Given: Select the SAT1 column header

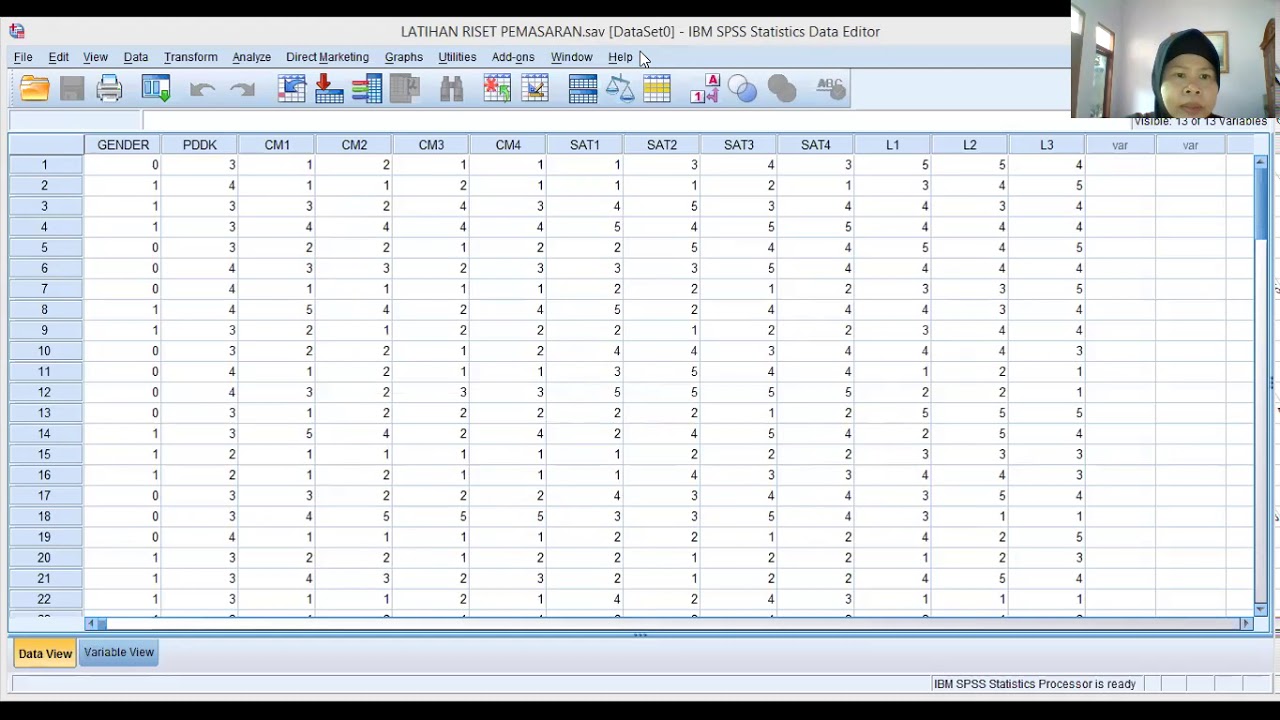Looking at the screenshot, I should point(585,145).
